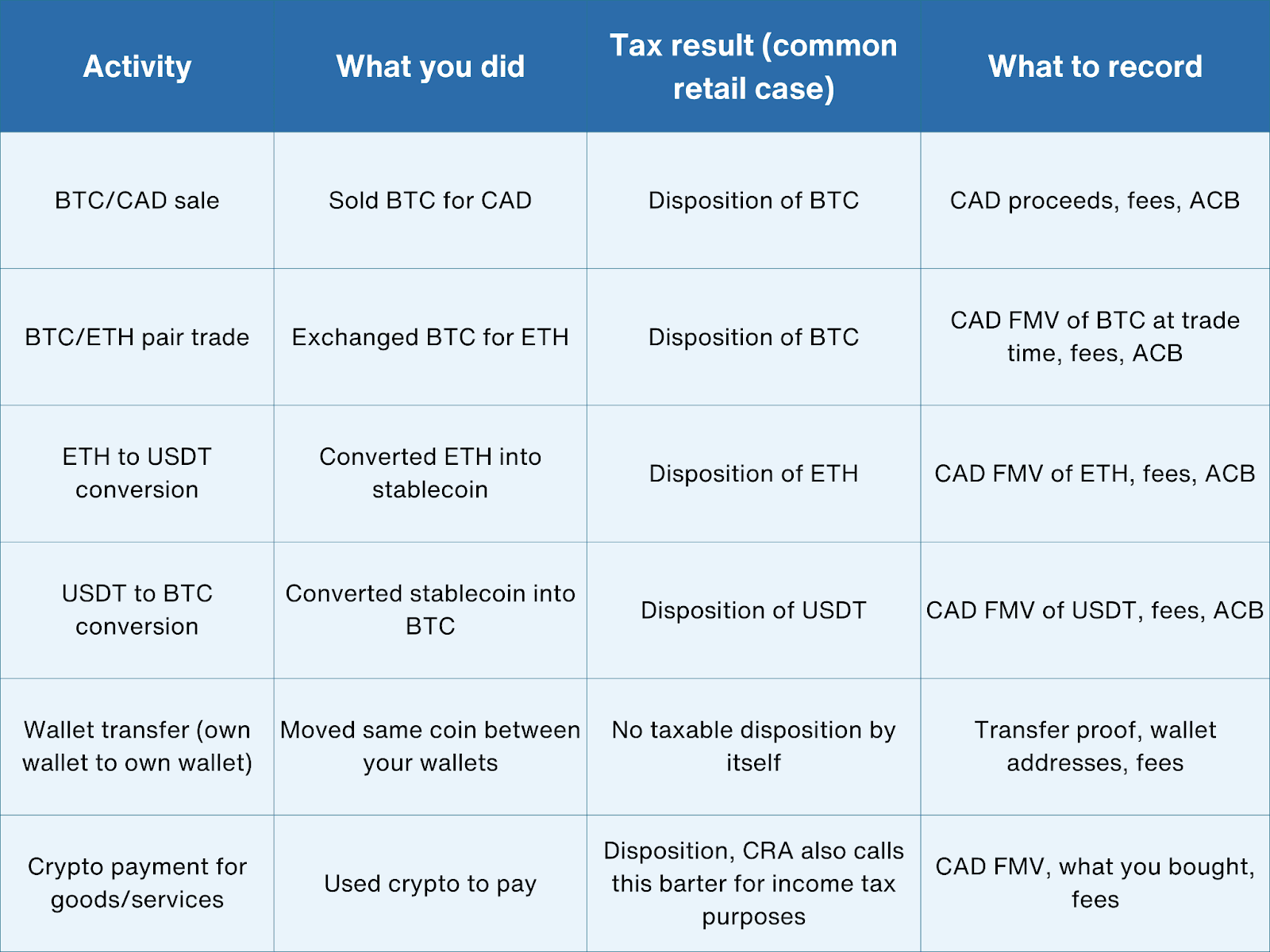1270x952 pixels.
Task: Select the "Wallet transfer (own wallet to own wallet)" cell
Action: pyautogui.click(x=137, y=747)
